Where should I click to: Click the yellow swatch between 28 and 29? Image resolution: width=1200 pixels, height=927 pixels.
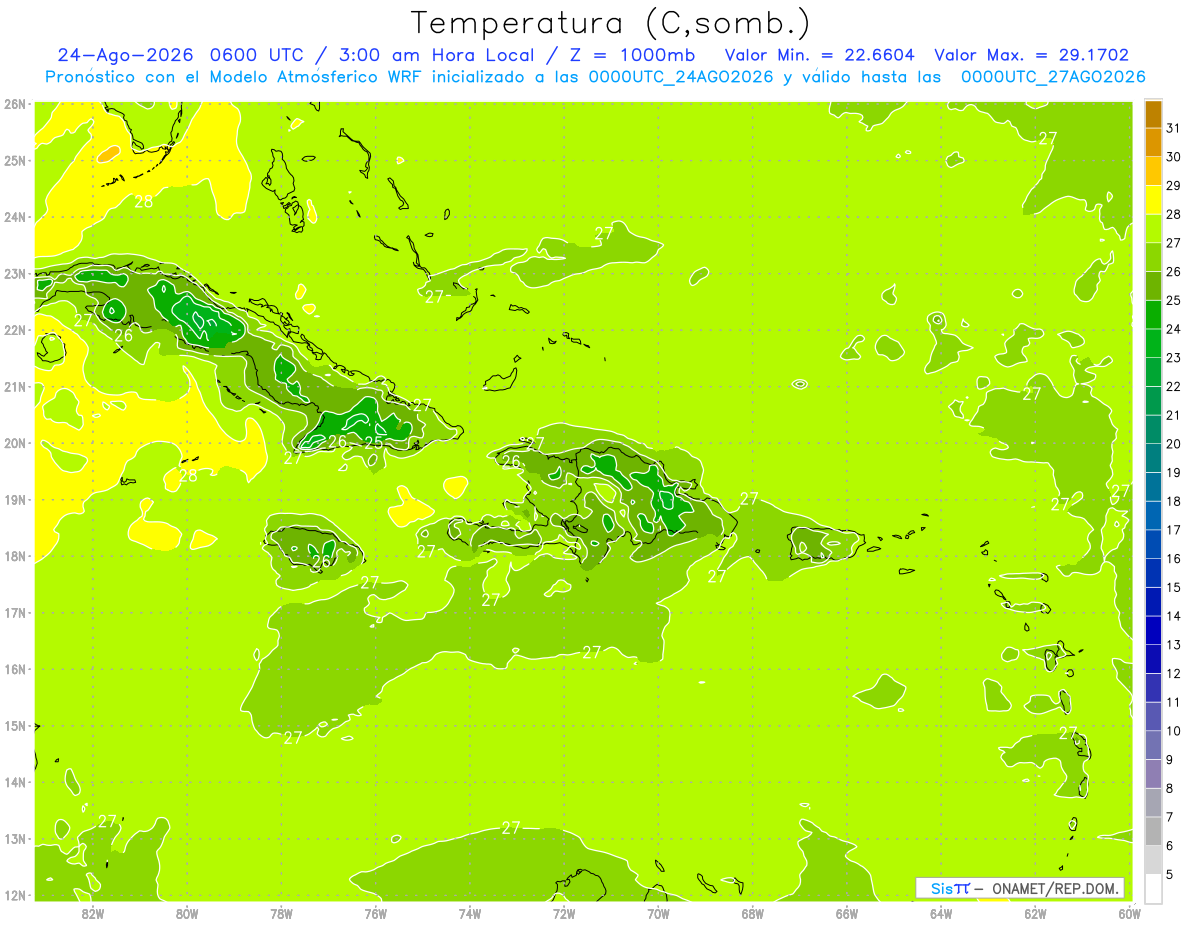tap(1153, 200)
